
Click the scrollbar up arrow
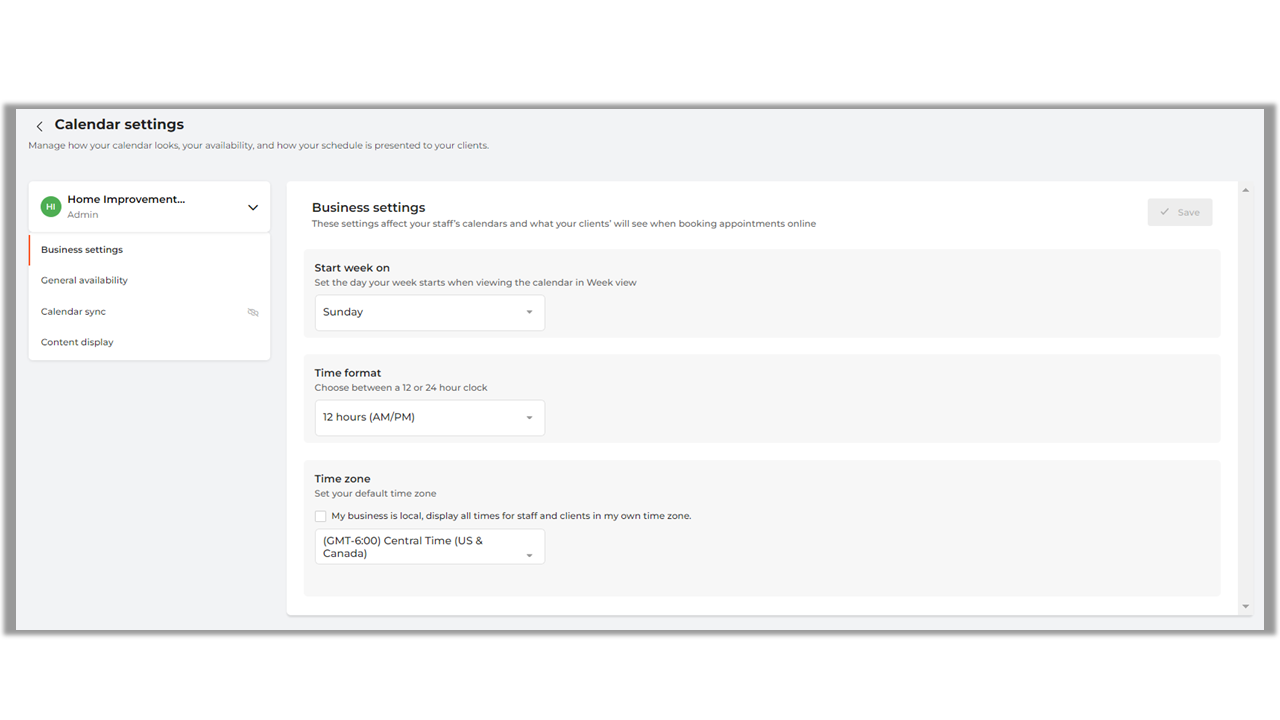1245,189
